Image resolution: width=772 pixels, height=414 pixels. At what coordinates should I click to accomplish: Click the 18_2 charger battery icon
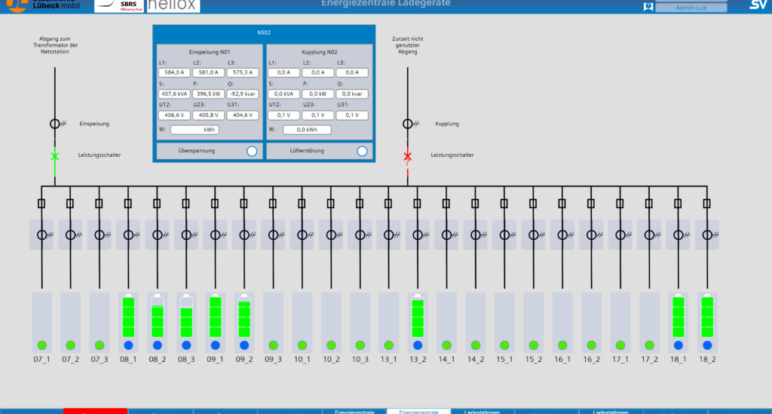(x=708, y=316)
